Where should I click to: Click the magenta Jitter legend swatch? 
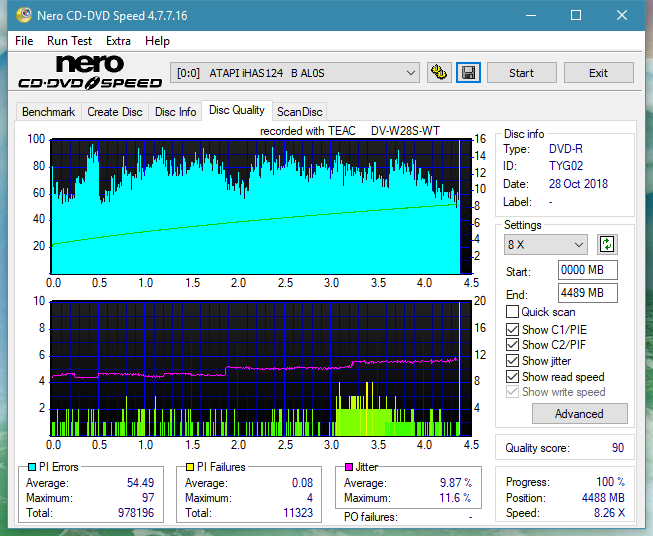pyautogui.click(x=349, y=467)
